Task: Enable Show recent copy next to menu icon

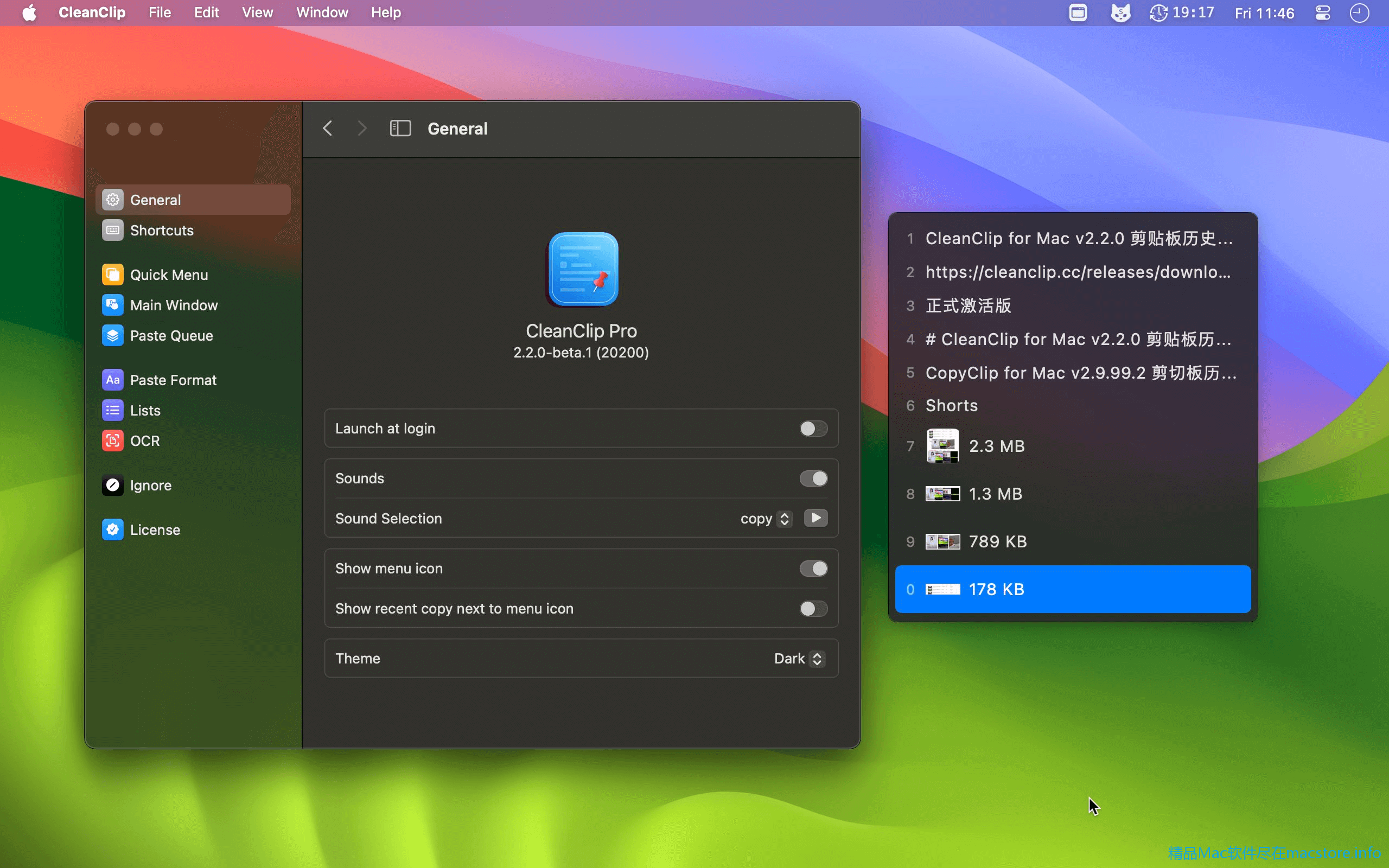Action: 813,609
